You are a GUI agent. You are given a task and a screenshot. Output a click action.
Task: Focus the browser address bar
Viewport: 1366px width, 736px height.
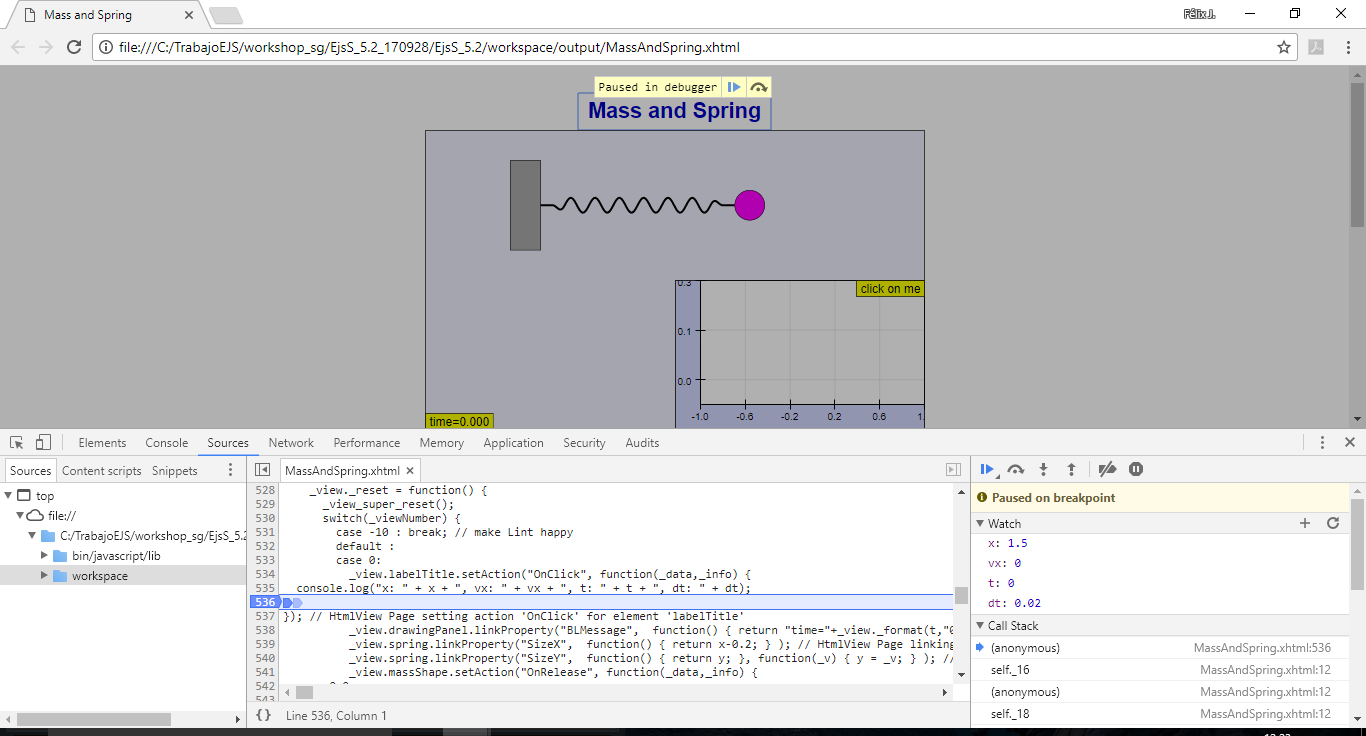pyautogui.click(x=690, y=47)
